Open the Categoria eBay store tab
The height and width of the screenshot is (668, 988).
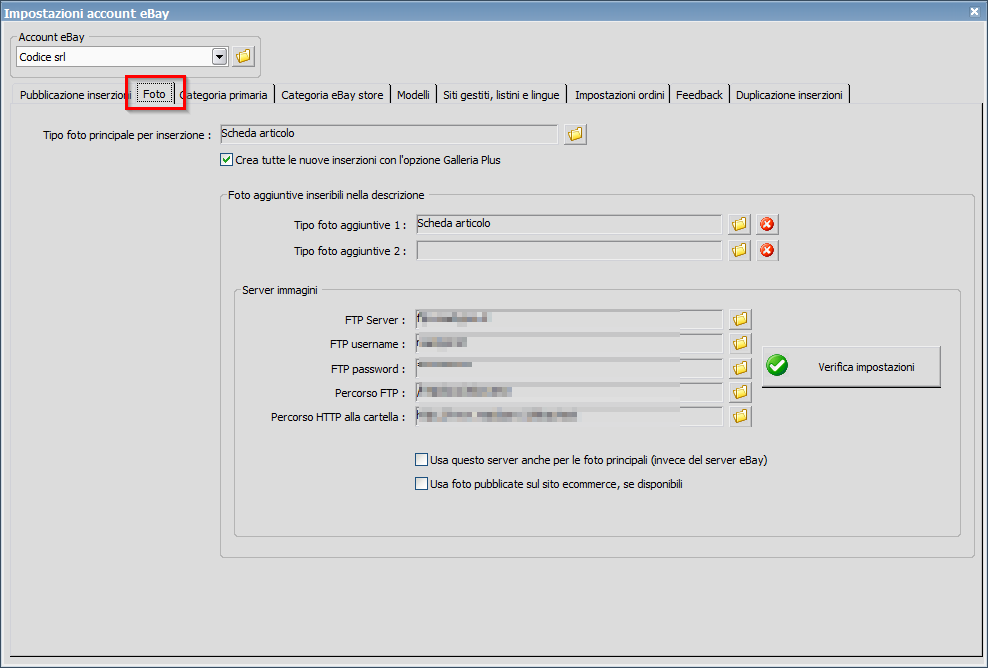tap(332, 95)
